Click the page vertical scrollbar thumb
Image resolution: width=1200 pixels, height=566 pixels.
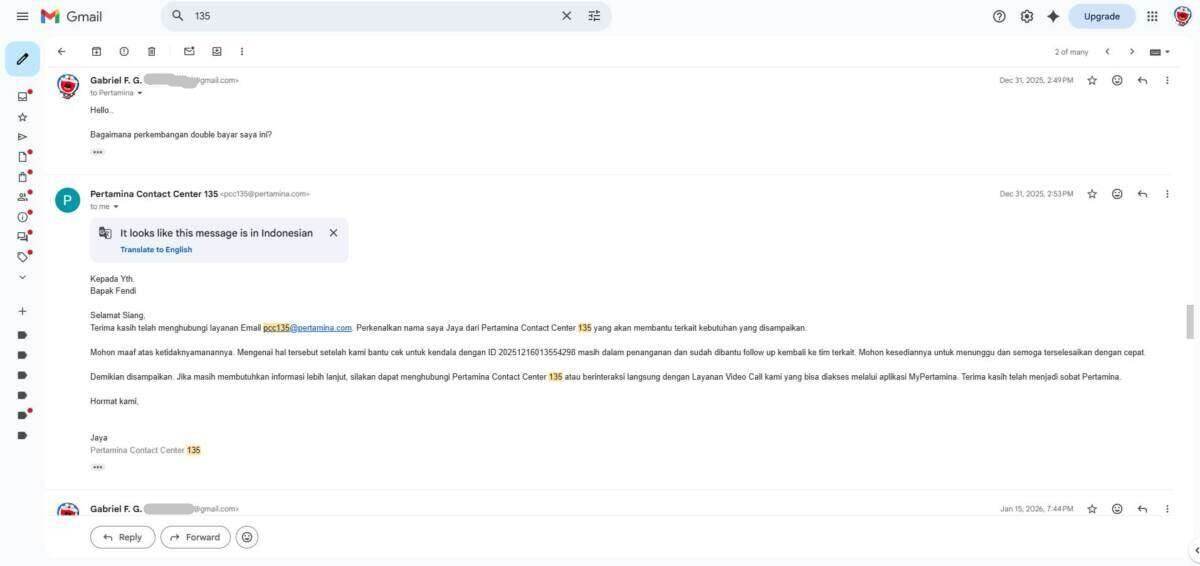pos(1190,322)
